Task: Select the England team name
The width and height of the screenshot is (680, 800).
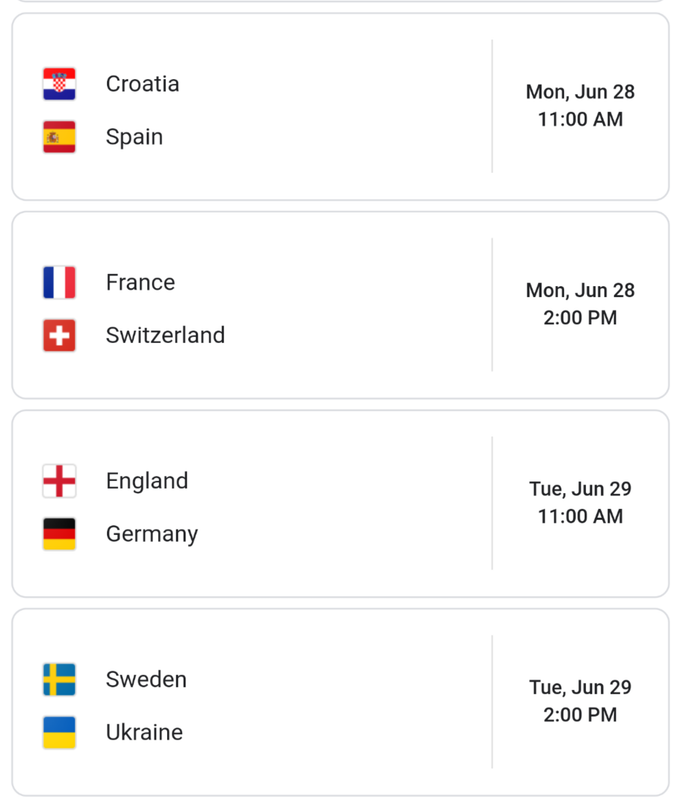Action: (147, 481)
